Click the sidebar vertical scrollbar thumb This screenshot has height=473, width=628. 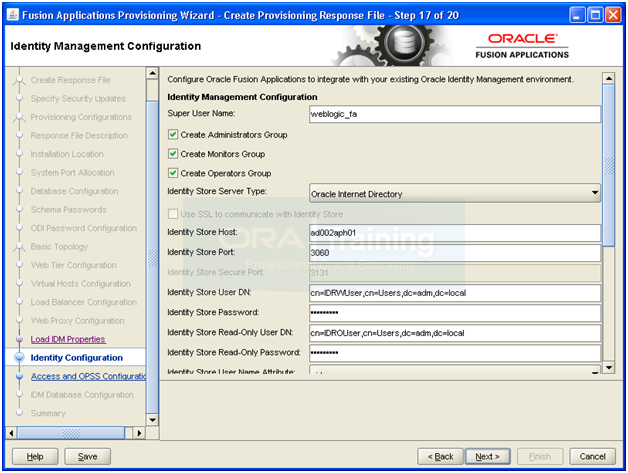[x=152, y=258]
